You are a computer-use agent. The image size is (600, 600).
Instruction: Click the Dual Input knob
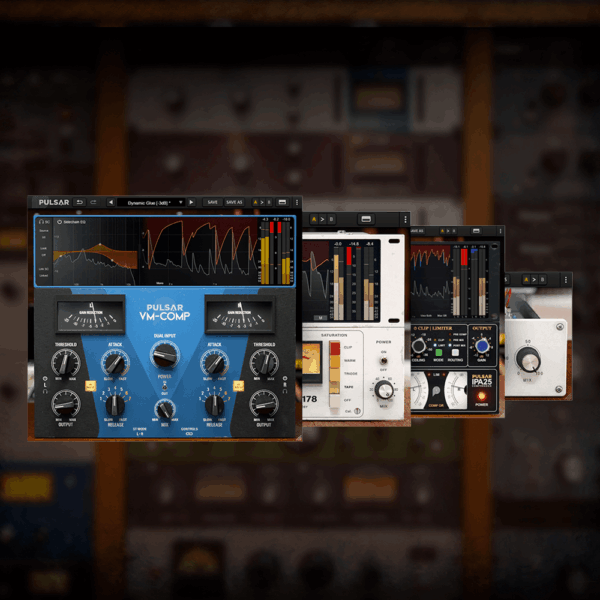[165, 354]
